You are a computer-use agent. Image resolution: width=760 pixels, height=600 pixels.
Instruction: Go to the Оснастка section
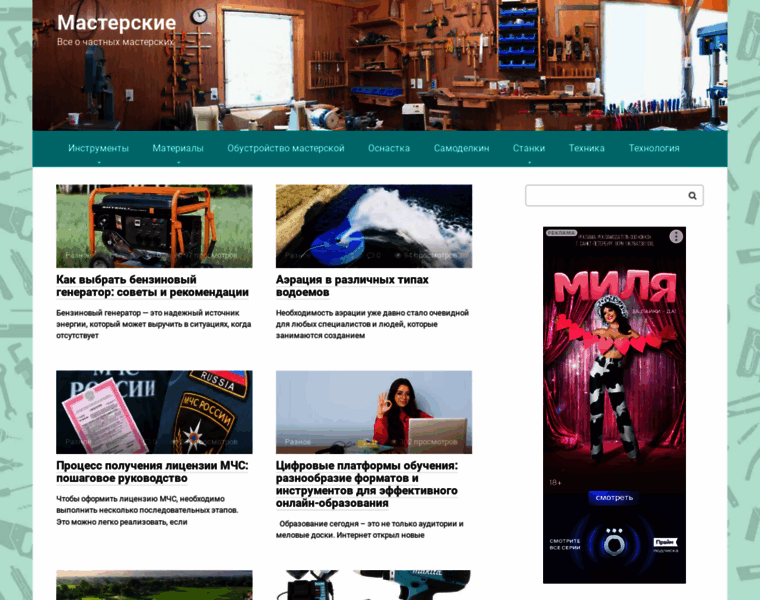point(389,148)
